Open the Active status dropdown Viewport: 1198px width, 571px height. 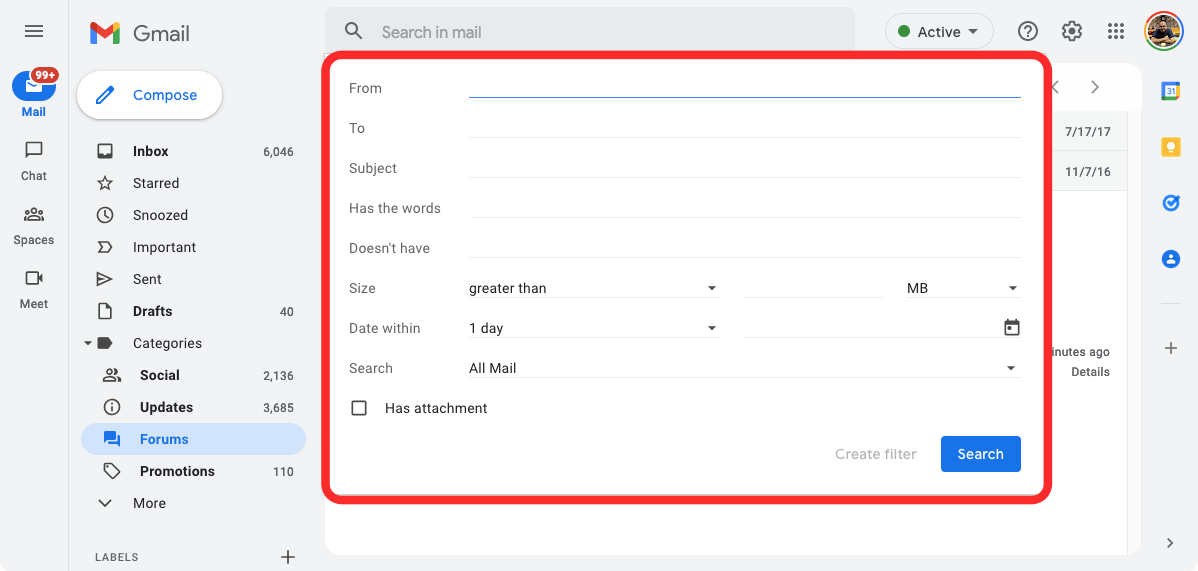pos(939,32)
